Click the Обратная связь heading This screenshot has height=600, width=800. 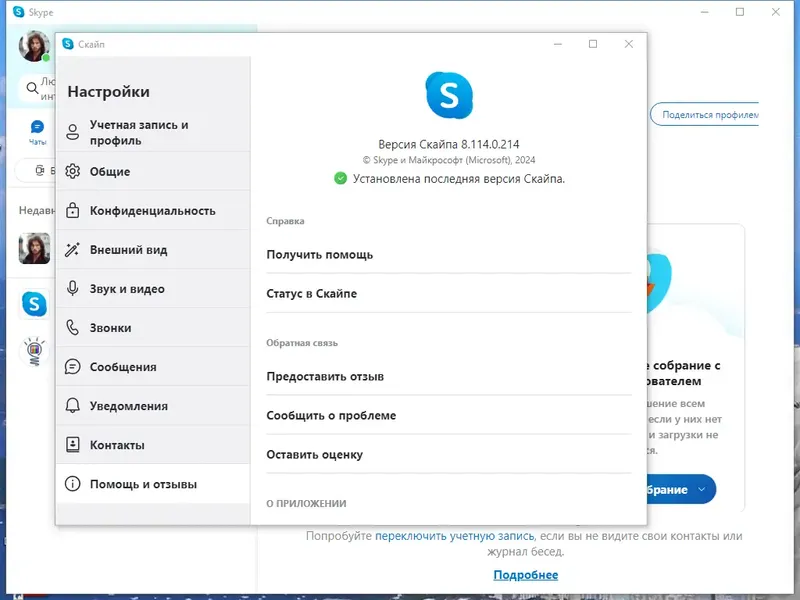[302, 343]
